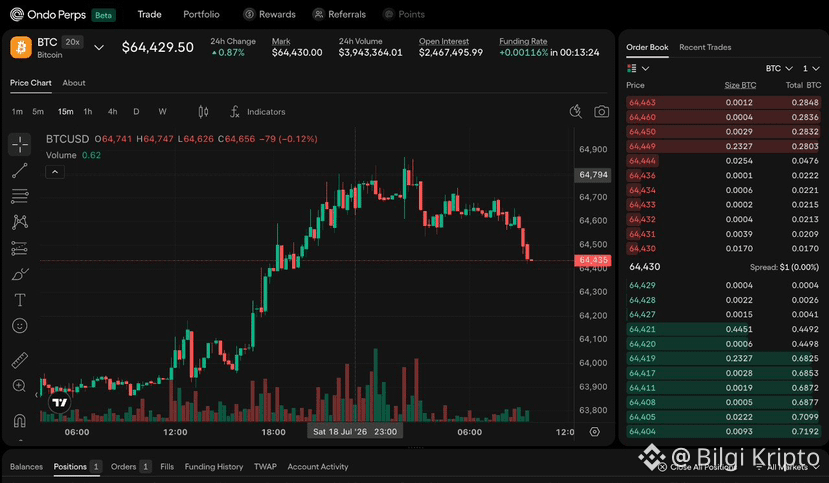Click bid price 64,421 in order book
The width and height of the screenshot is (829, 483).
[642, 329]
